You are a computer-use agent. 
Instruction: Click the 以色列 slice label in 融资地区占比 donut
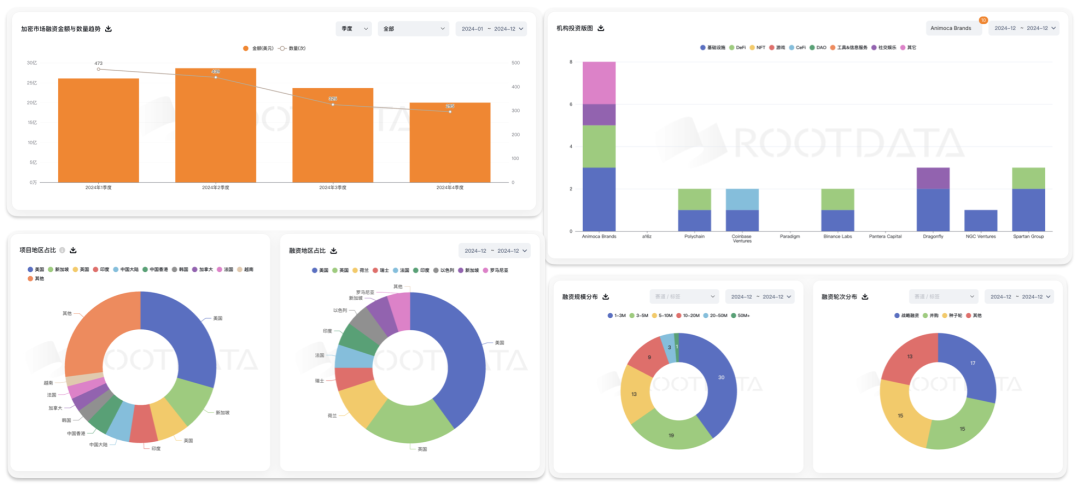tap(340, 311)
